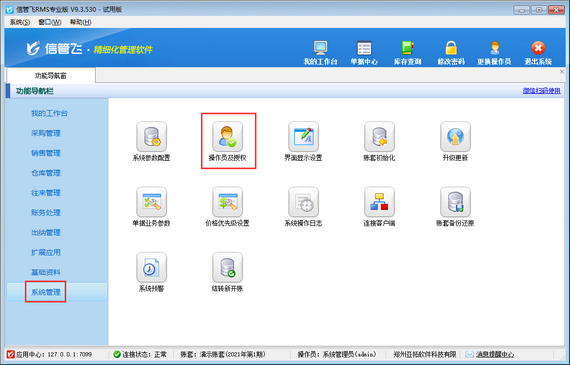
Task: Click 账套初始化 database icon
Action: pos(379,137)
